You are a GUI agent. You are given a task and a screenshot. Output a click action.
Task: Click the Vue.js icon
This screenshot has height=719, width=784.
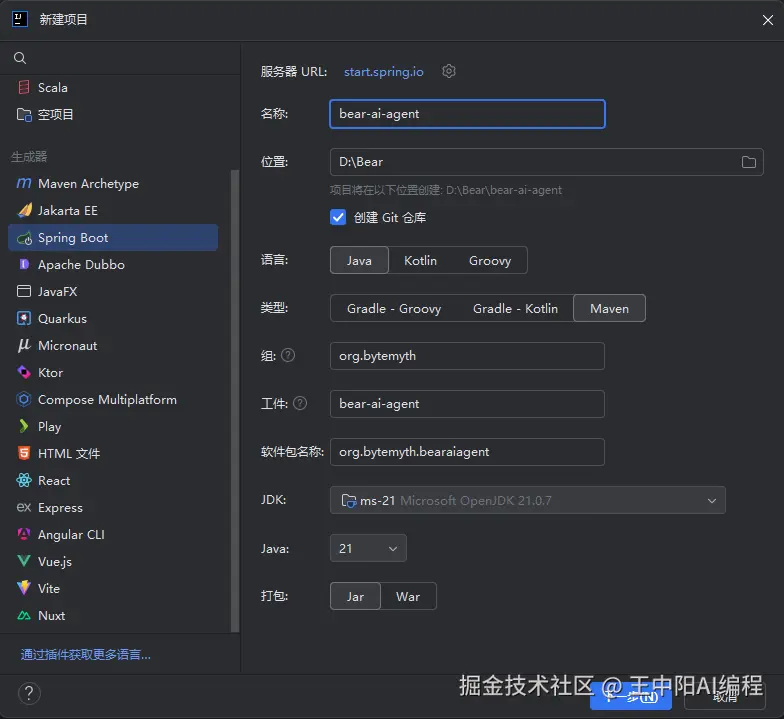[x=24, y=562]
